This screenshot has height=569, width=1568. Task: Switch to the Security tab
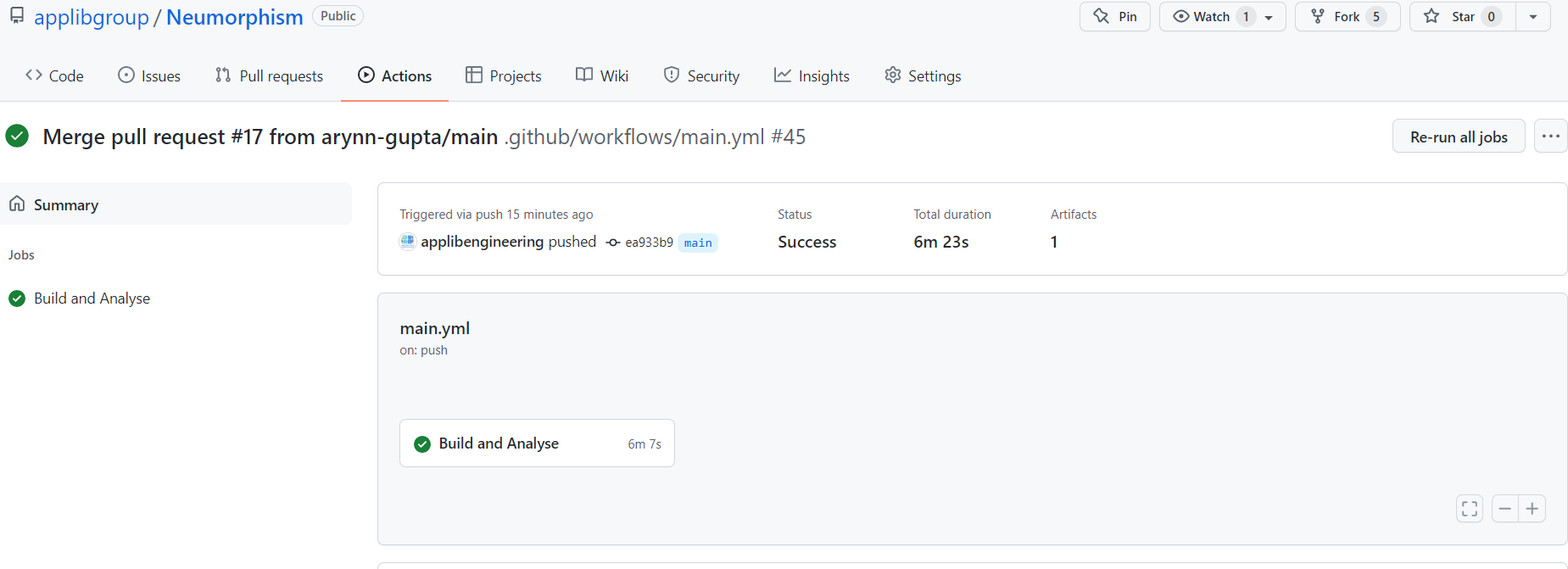701,75
